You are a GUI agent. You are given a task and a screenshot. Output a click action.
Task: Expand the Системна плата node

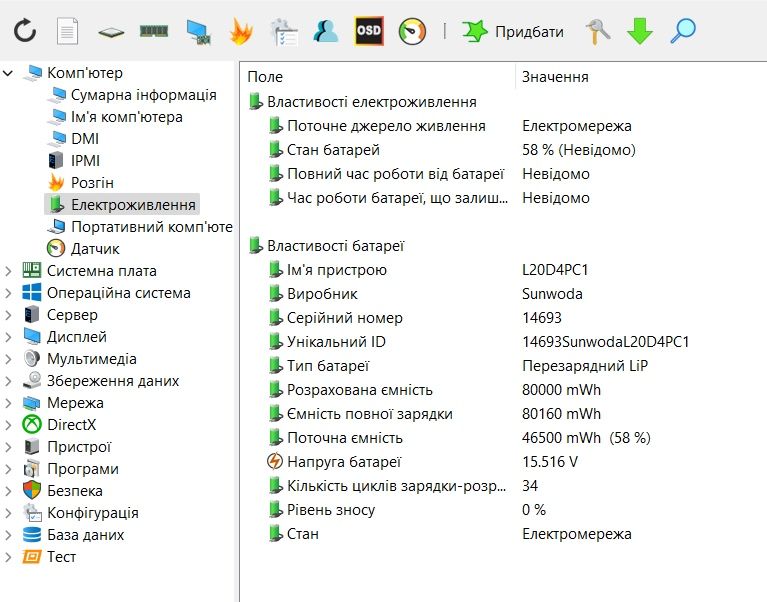8,271
